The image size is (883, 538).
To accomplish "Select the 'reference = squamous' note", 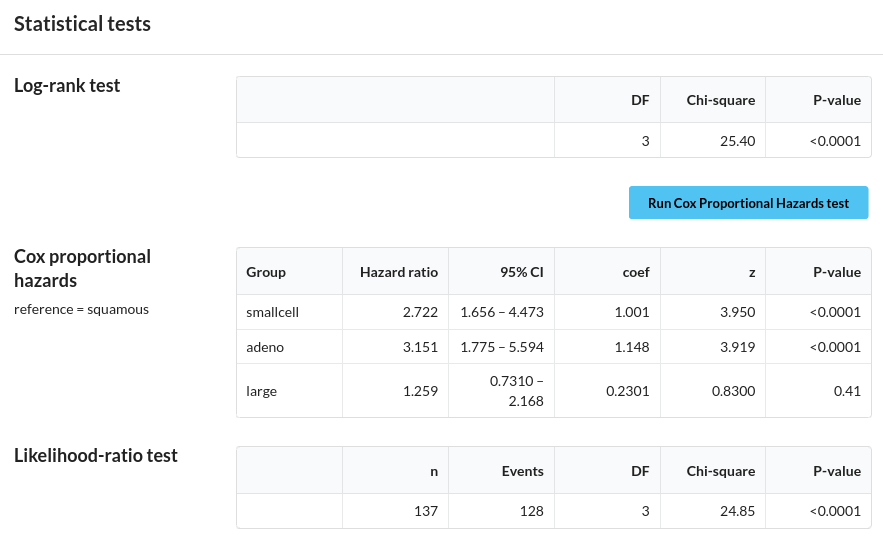I will (x=82, y=309).
